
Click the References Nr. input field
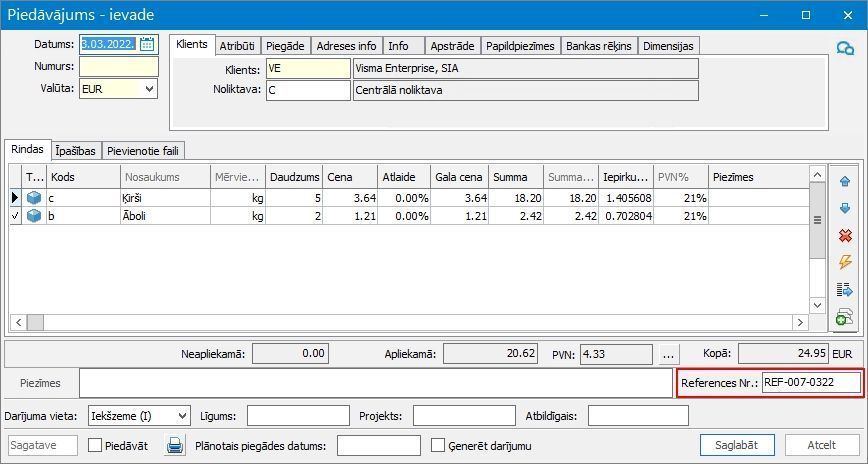click(811, 382)
